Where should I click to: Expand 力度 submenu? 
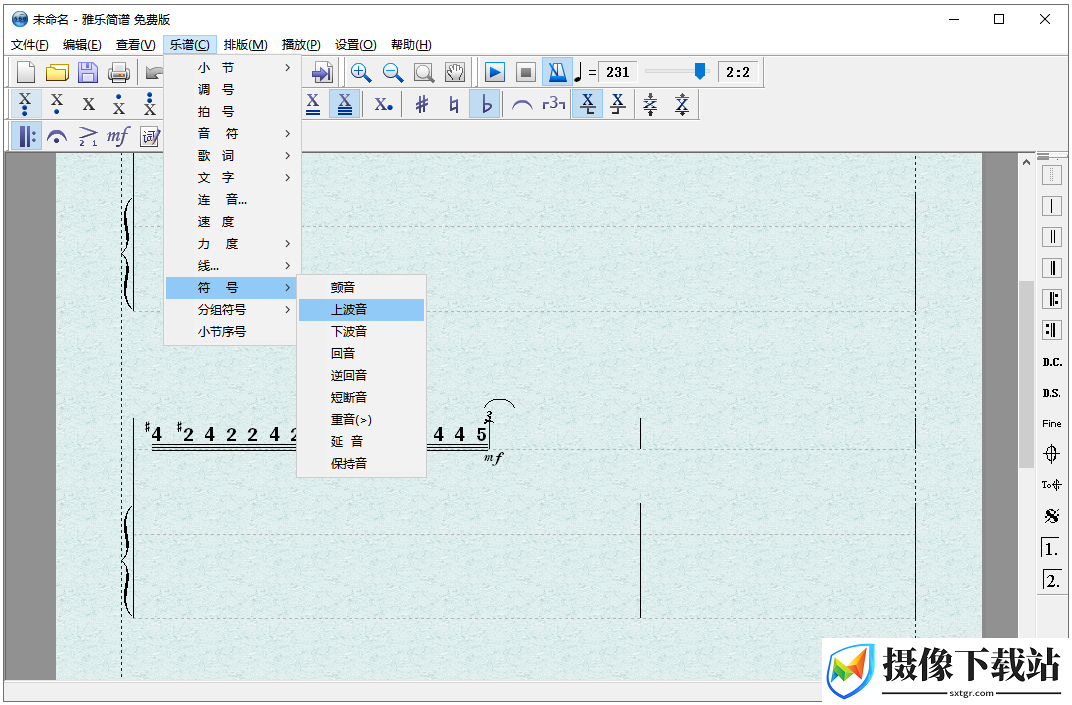point(232,243)
